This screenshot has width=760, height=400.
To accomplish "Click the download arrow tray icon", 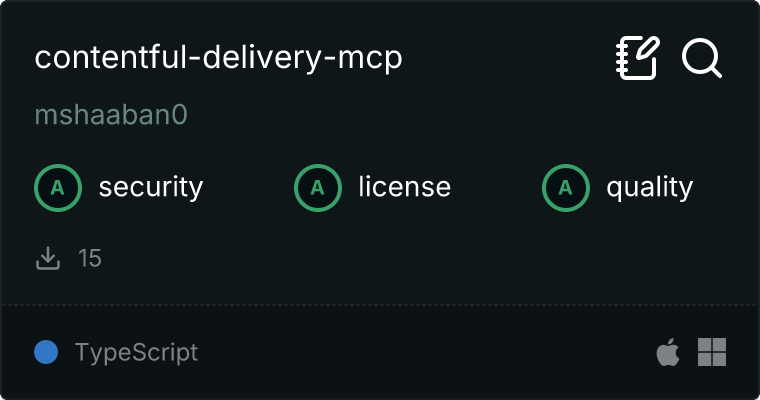I will pos(48,258).
